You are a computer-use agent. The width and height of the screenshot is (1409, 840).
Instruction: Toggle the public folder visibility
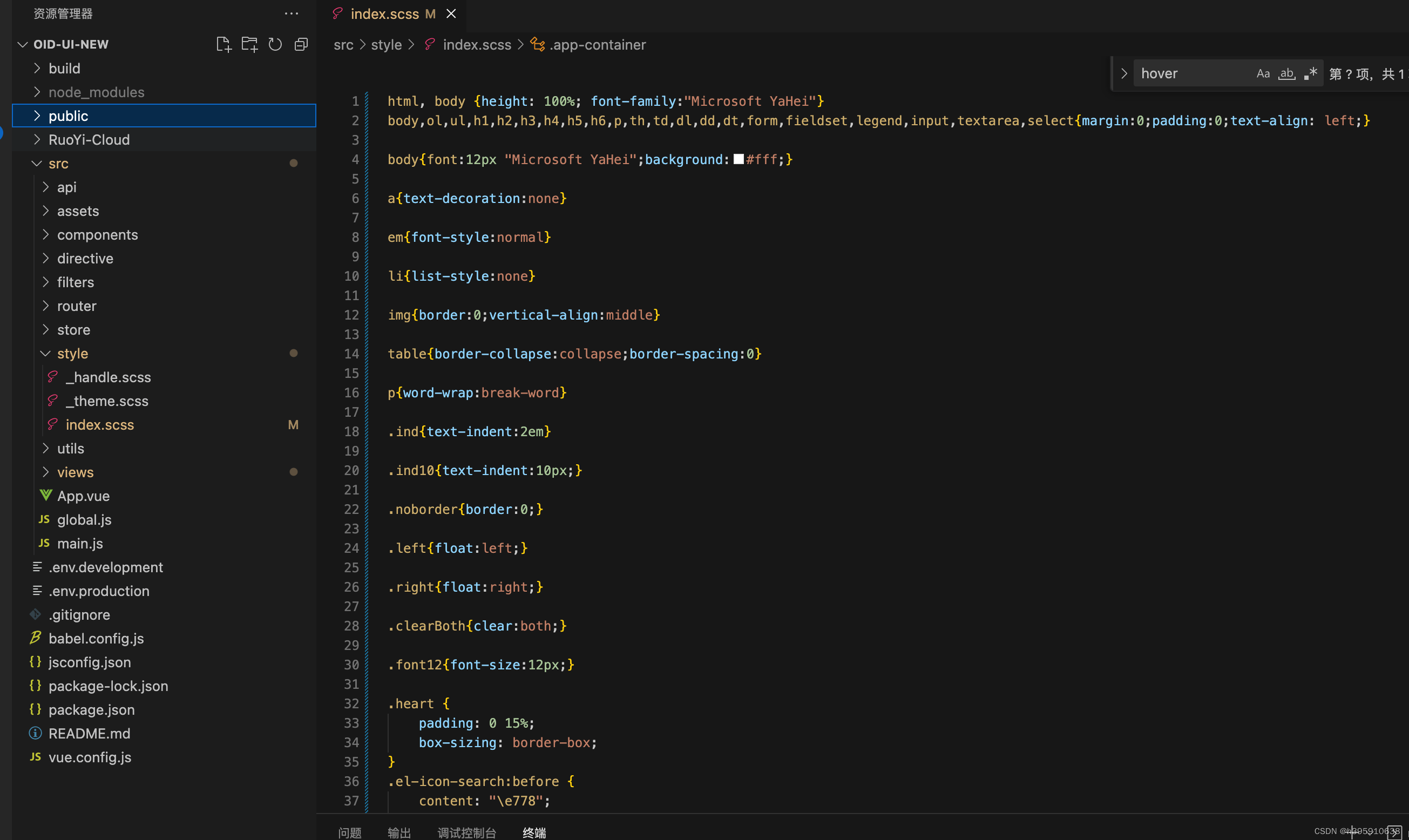36,115
